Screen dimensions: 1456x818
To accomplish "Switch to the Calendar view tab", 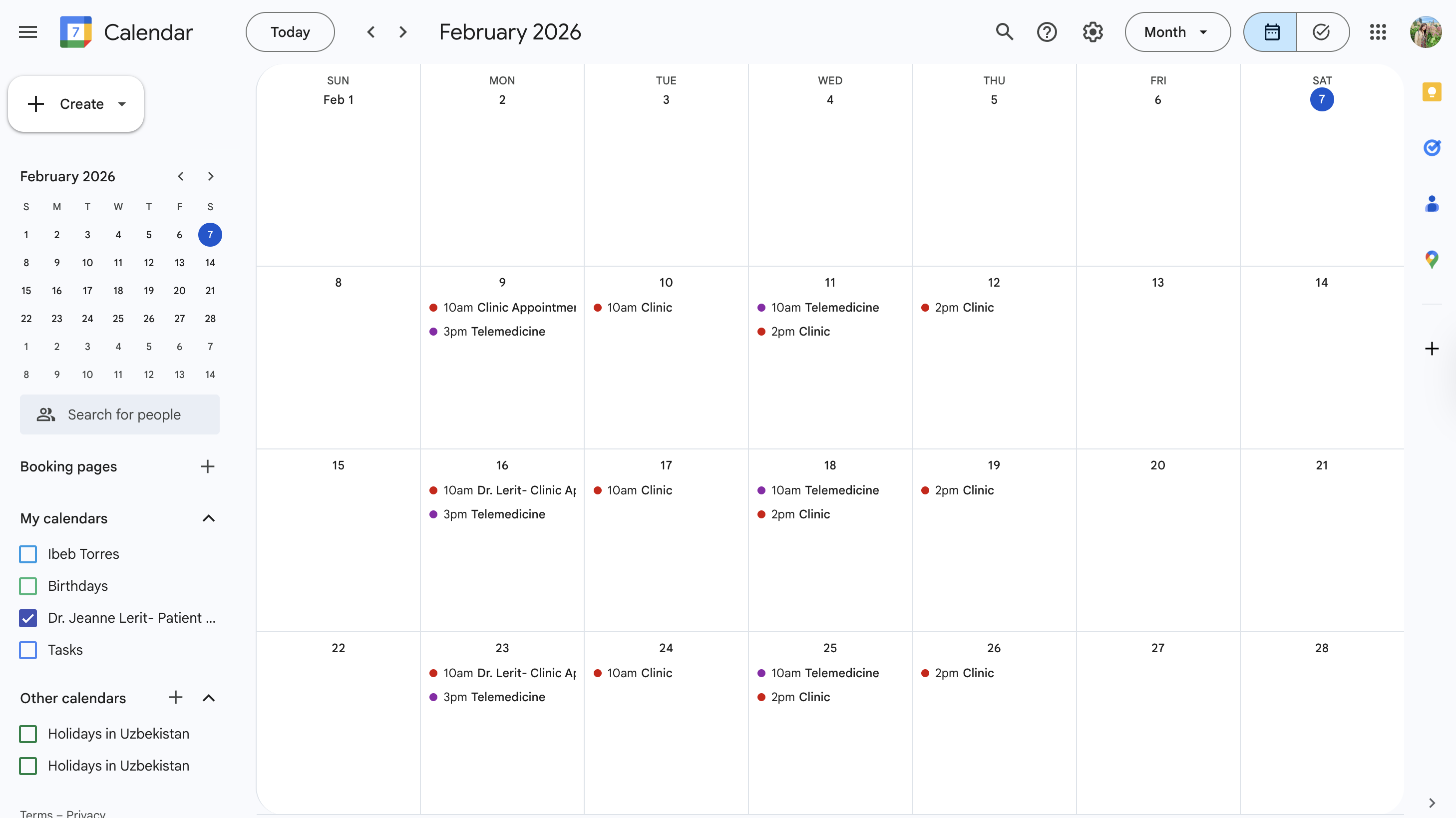I will click(1271, 32).
